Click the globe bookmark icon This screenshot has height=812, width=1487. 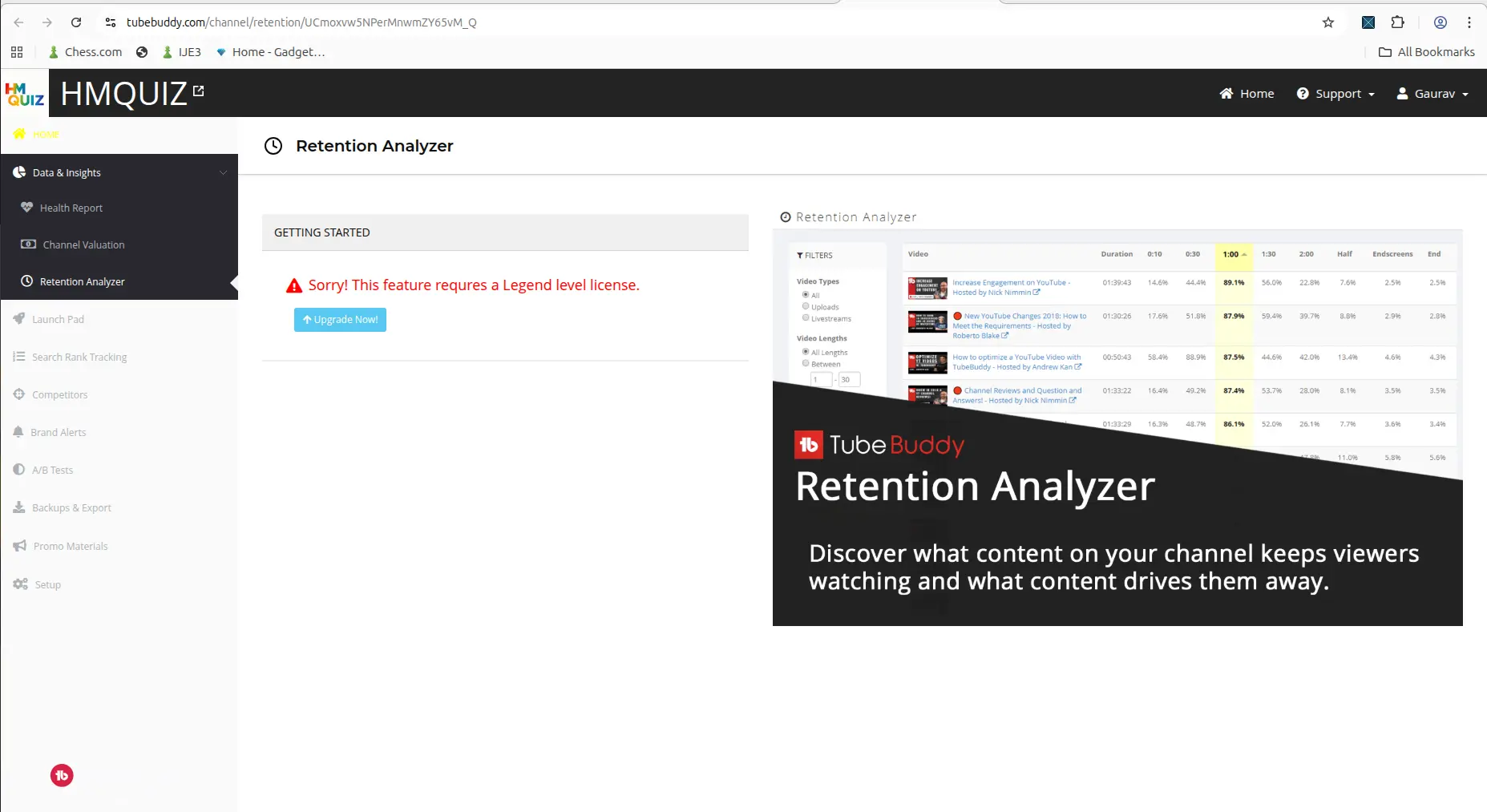(142, 52)
